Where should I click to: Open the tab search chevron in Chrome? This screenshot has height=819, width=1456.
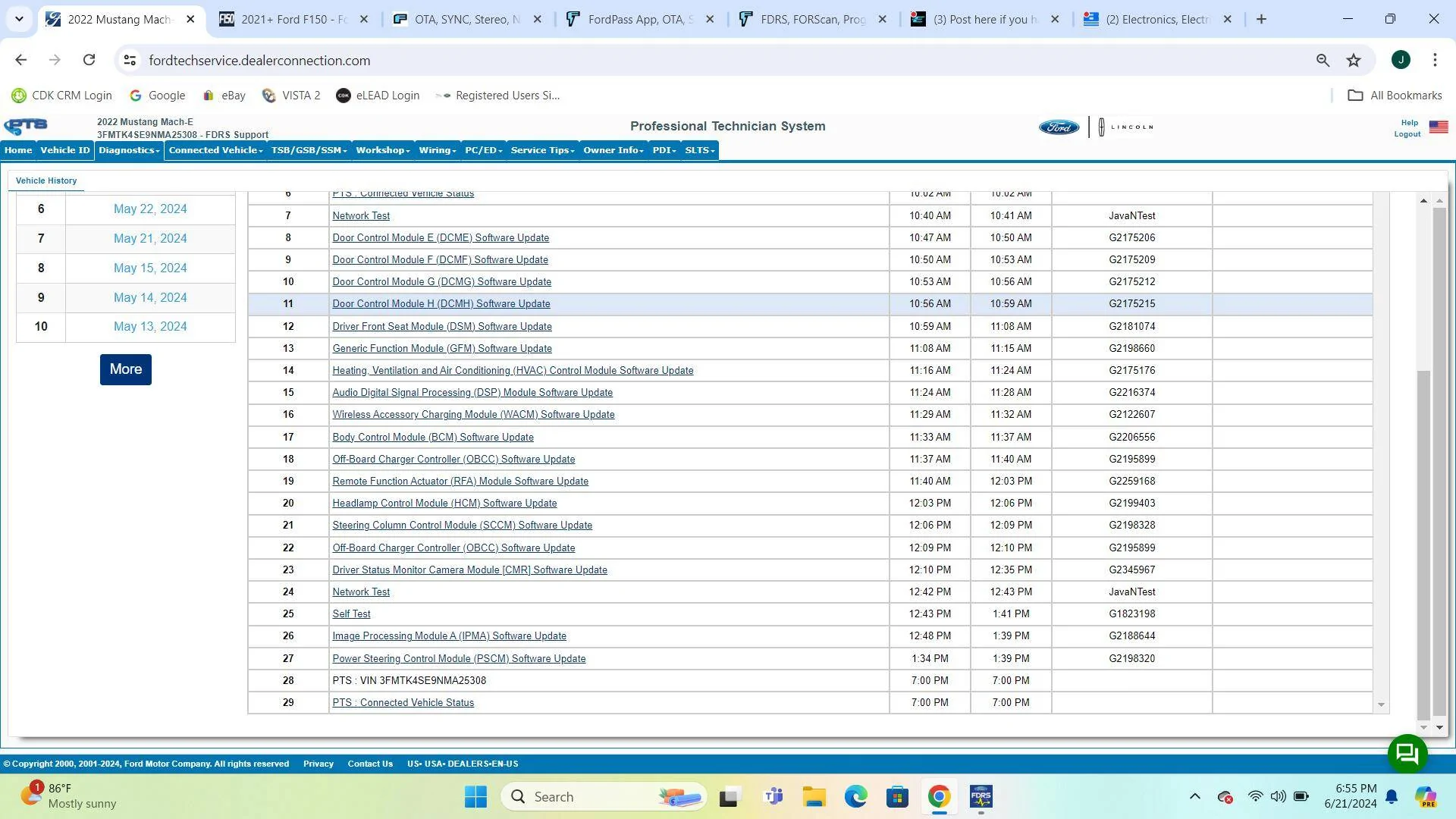click(19, 19)
